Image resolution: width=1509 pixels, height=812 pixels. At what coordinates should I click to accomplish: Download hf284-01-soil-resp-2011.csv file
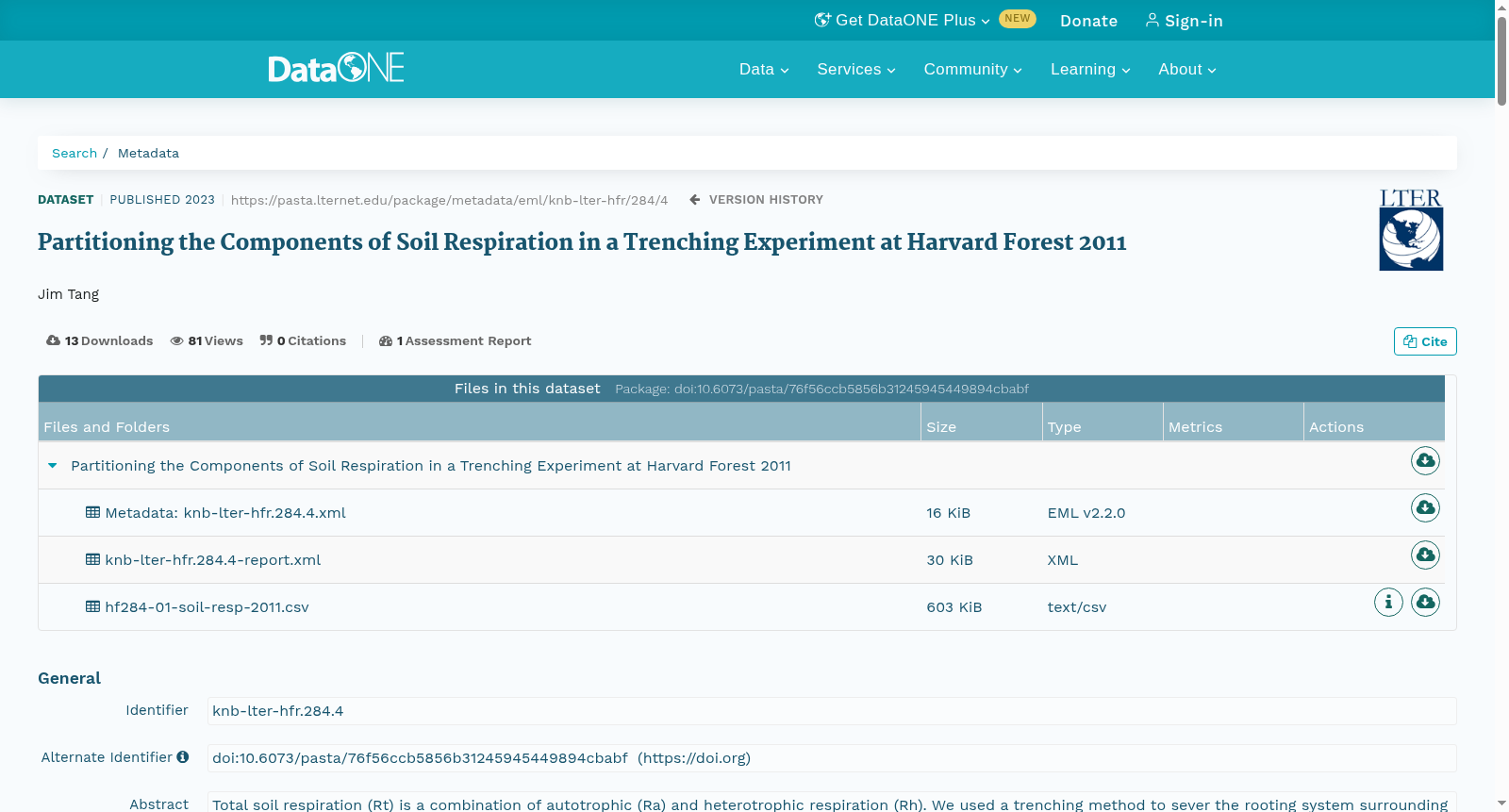(x=1425, y=602)
